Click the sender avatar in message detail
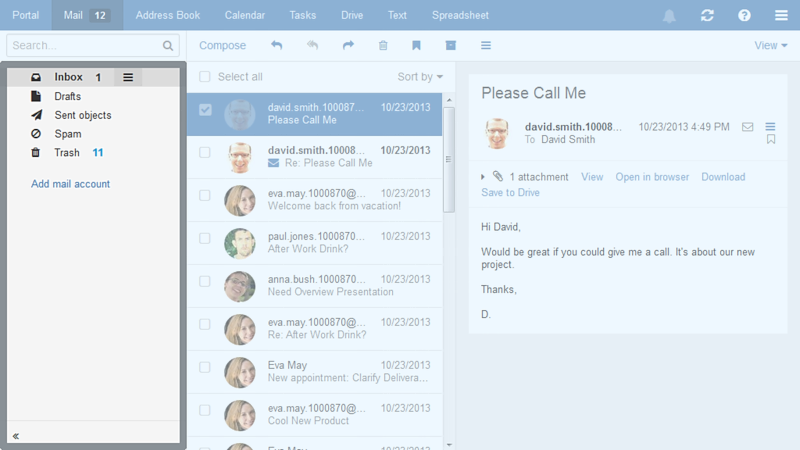This screenshot has width=800, height=450. click(497, 133)
